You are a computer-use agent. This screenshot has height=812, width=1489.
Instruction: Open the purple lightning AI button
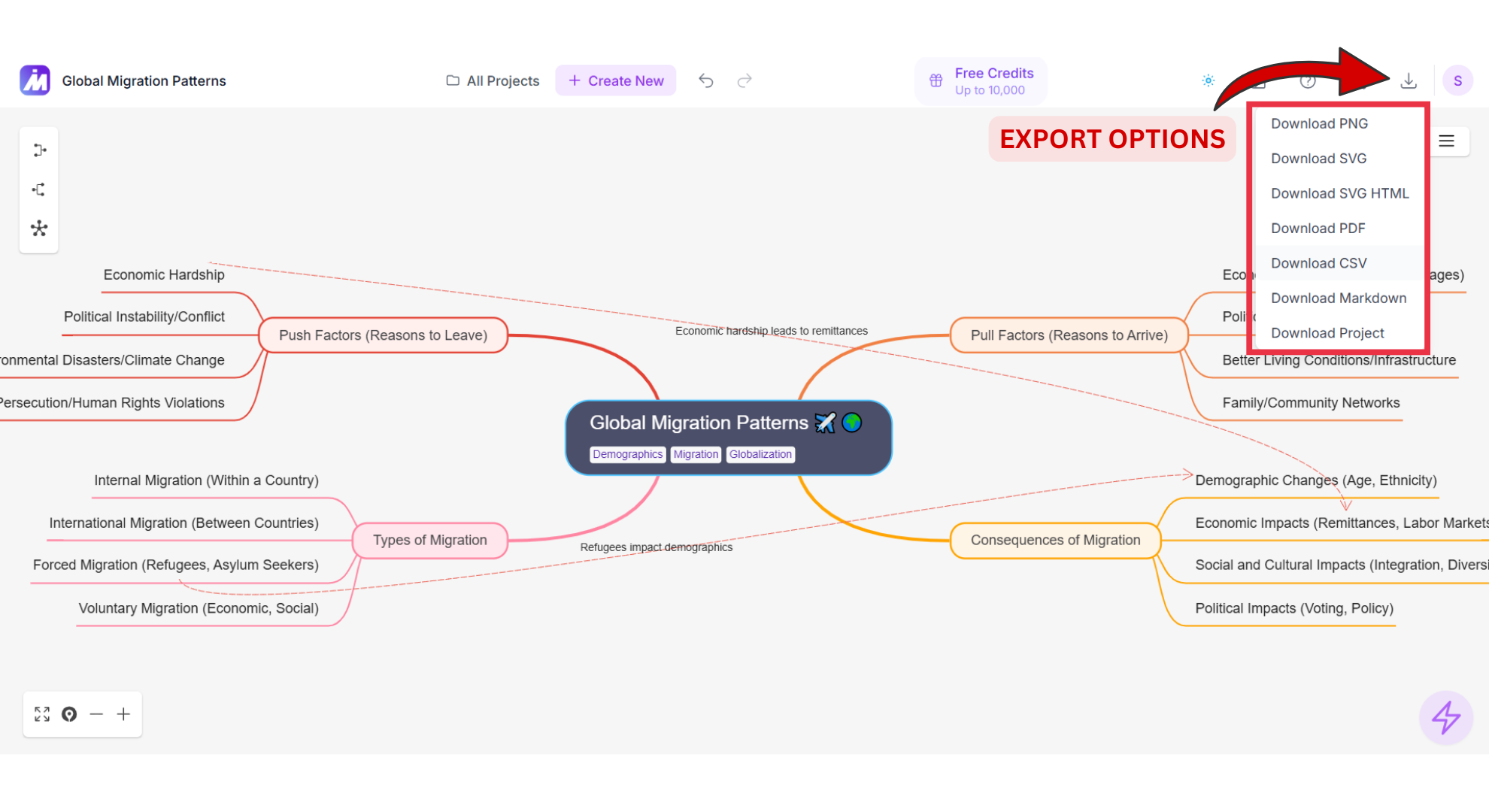[1445, 717]
